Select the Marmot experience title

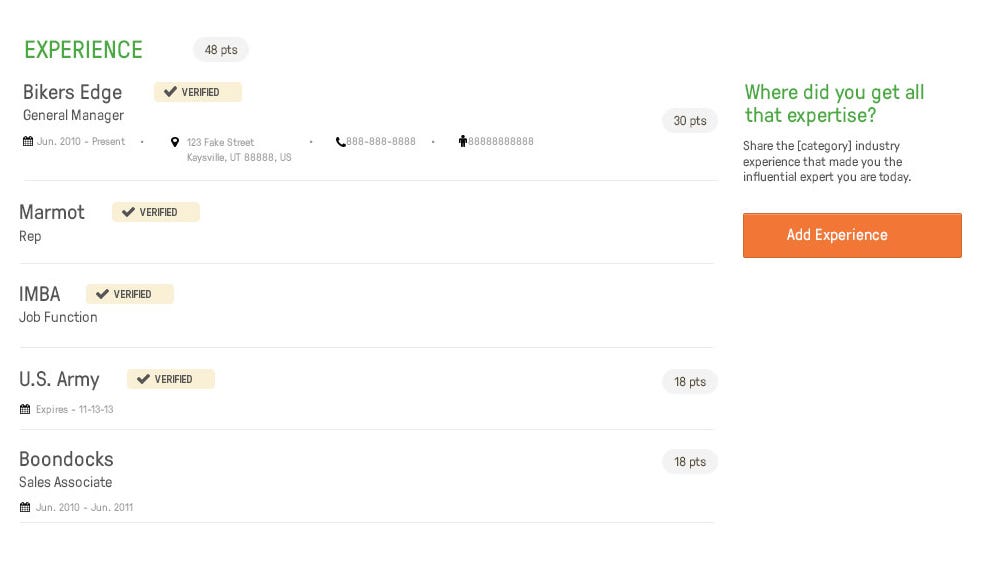click(x=52, y=212)
